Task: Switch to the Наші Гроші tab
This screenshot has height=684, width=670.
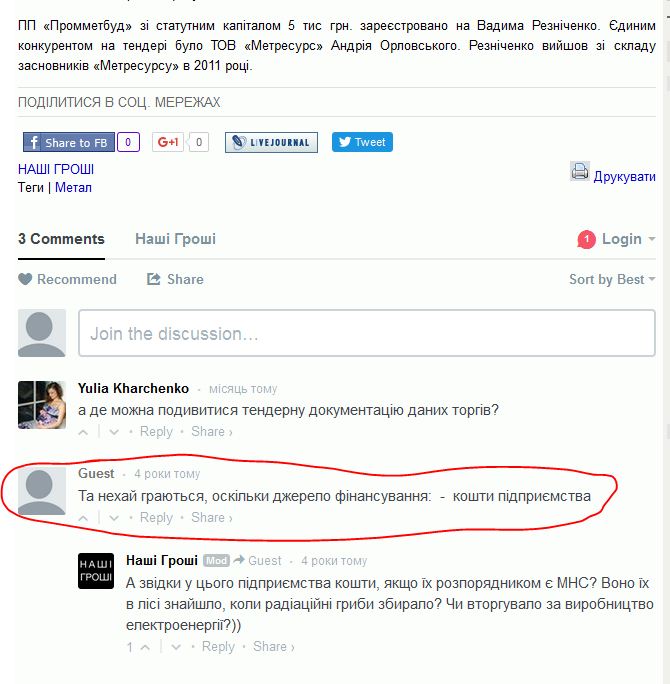Action: pyautogui.click(x=175, y=239)
